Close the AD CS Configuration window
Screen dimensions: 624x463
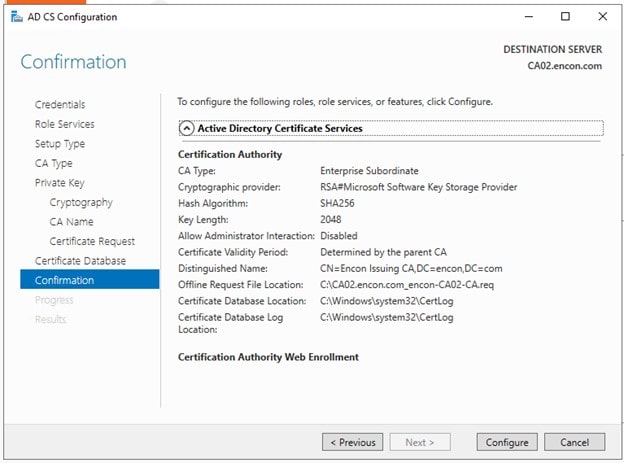click(x=602, y=17)
